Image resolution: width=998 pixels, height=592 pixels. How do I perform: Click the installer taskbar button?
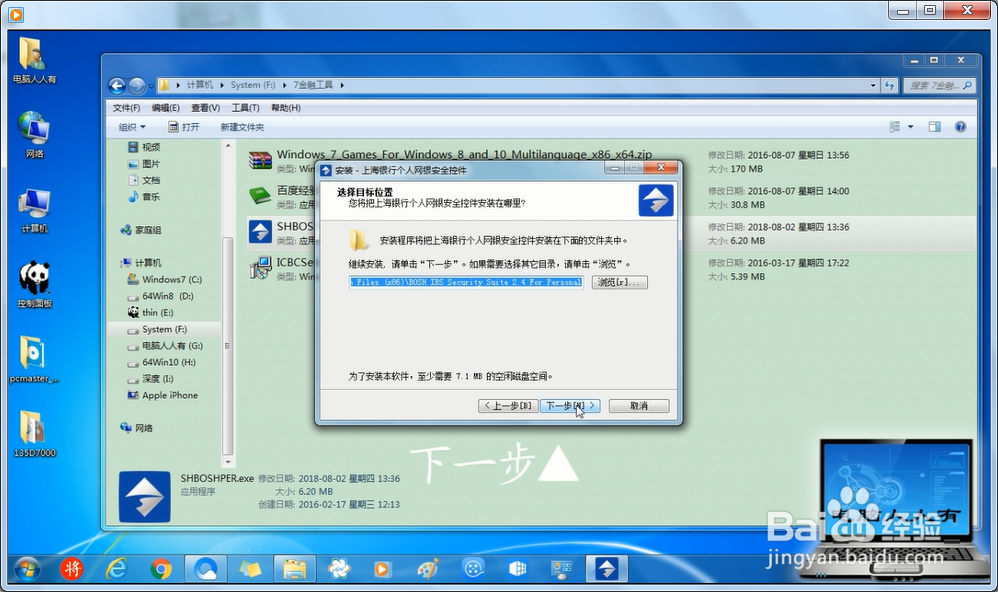(607, 568)
